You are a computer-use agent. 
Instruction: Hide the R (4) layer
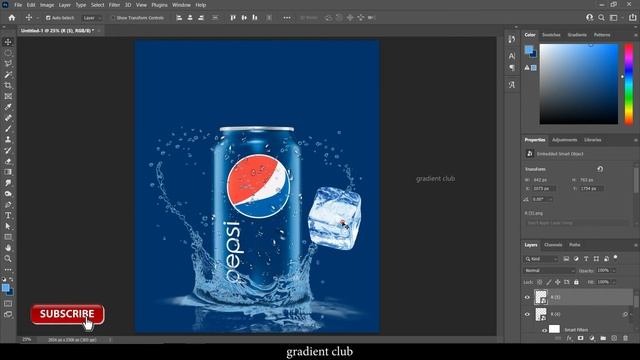[527, 314]
